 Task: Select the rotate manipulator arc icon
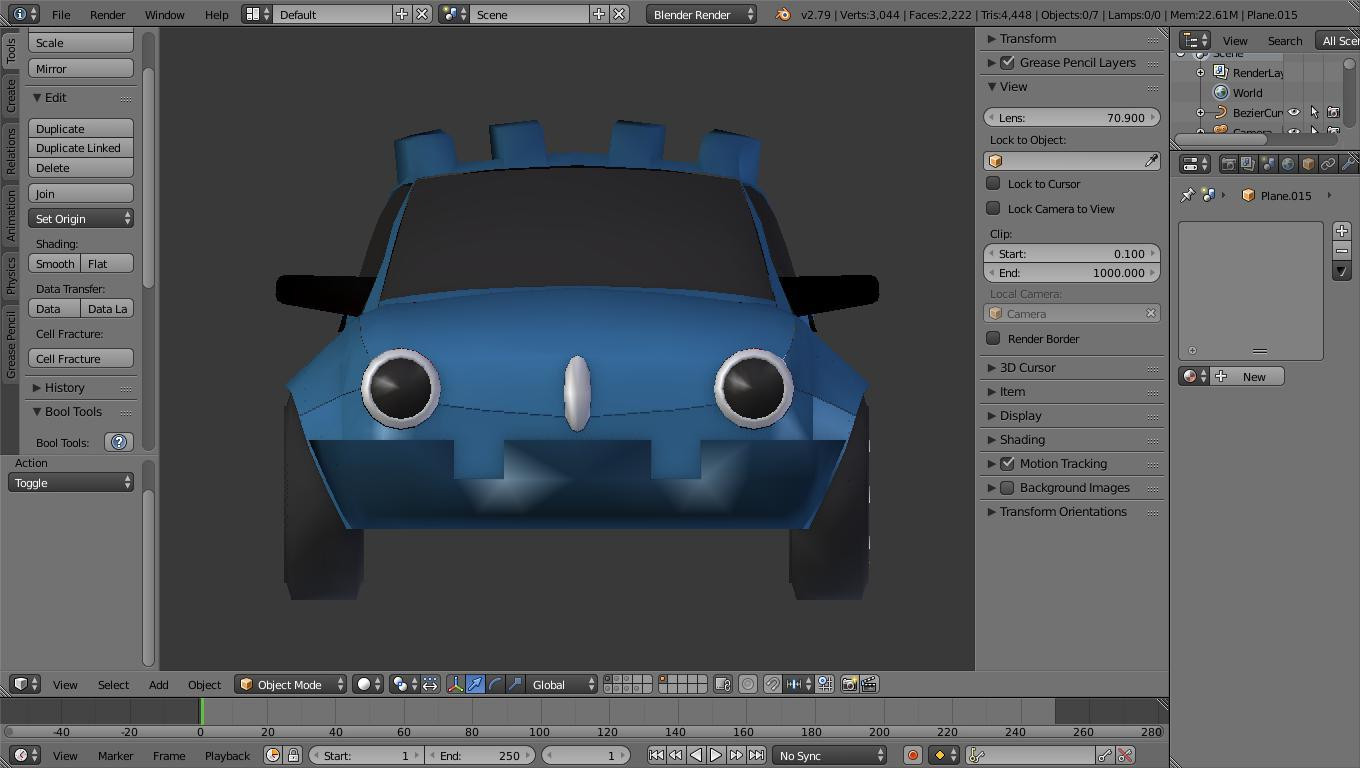coord(495,684)
